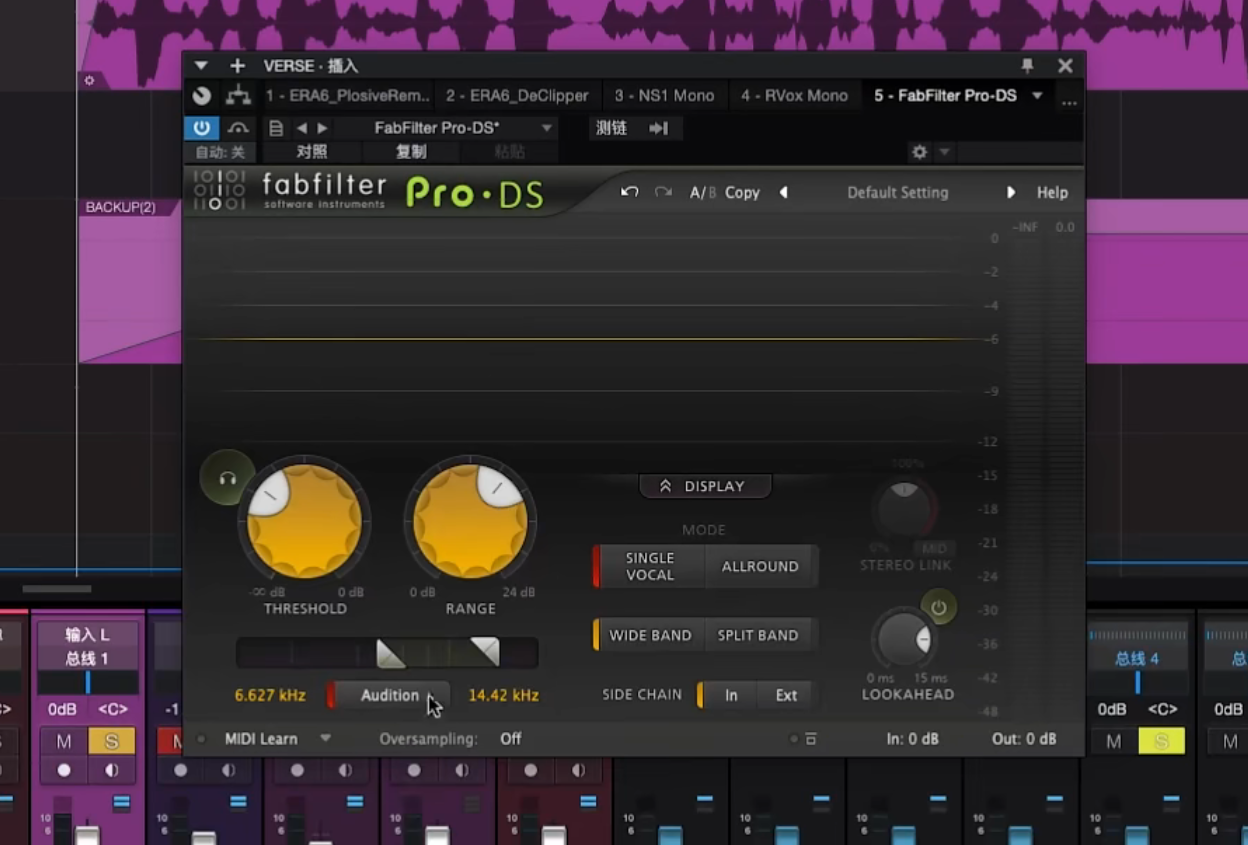Click the Audition button
The width and height of the screenshot is (1248, 845).
coord(389,695)
